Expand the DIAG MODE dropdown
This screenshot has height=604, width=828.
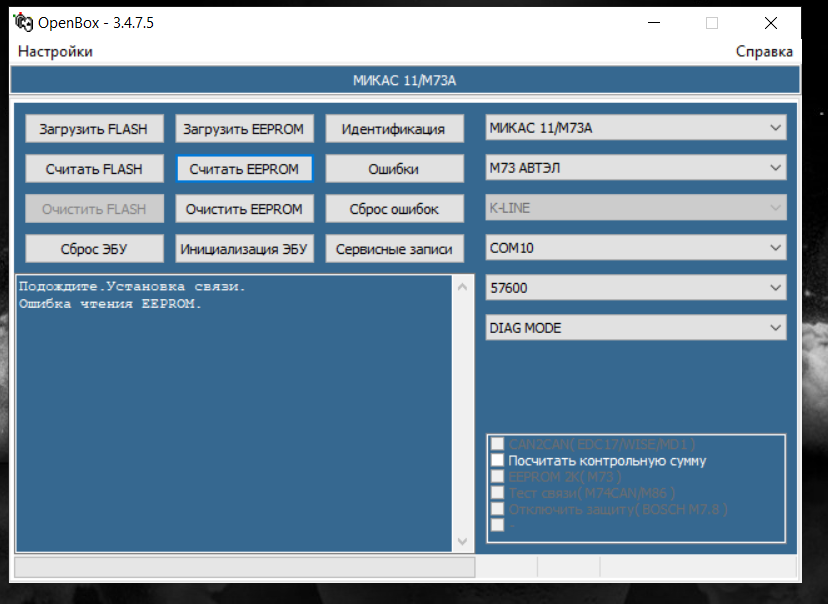tap(635, 327)
